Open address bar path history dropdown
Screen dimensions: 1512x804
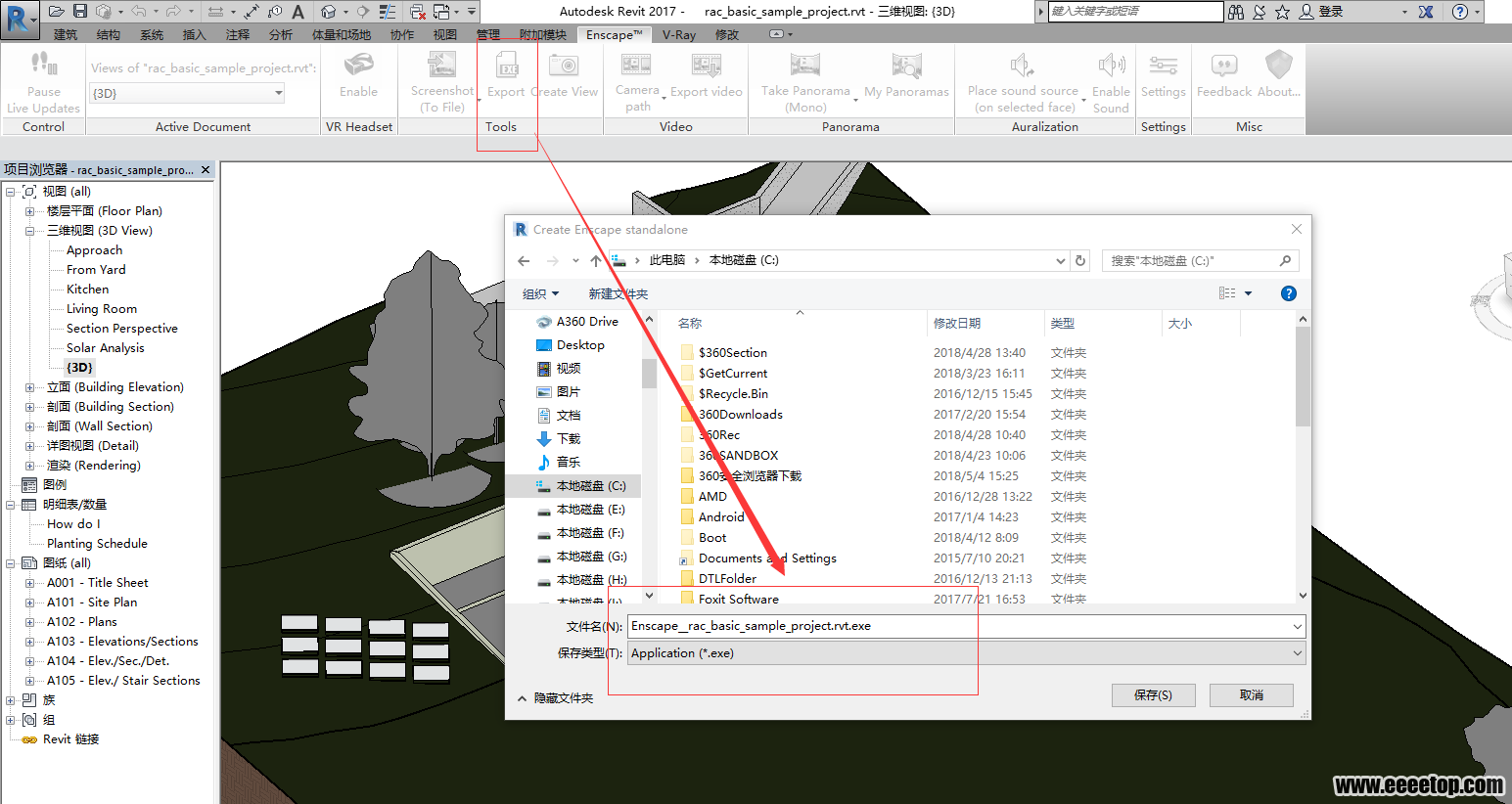(1061, 261)
